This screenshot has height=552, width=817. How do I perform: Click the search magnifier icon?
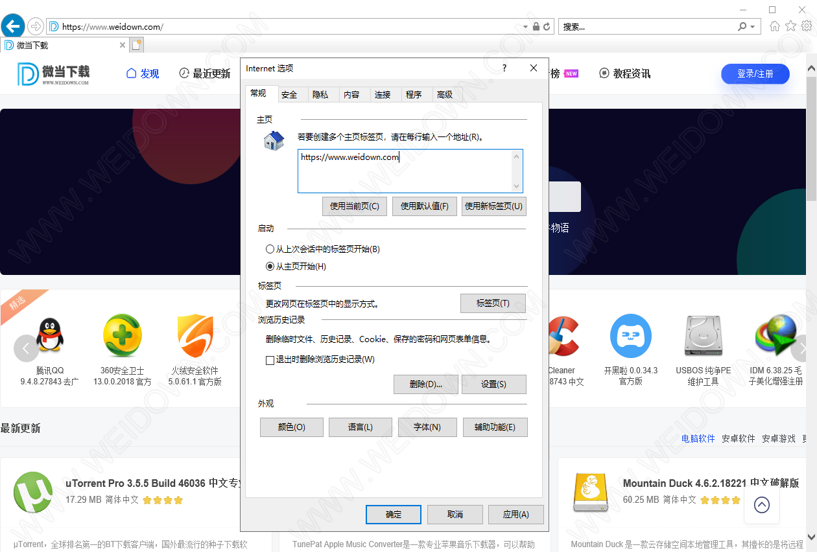(x=742, y=27)
